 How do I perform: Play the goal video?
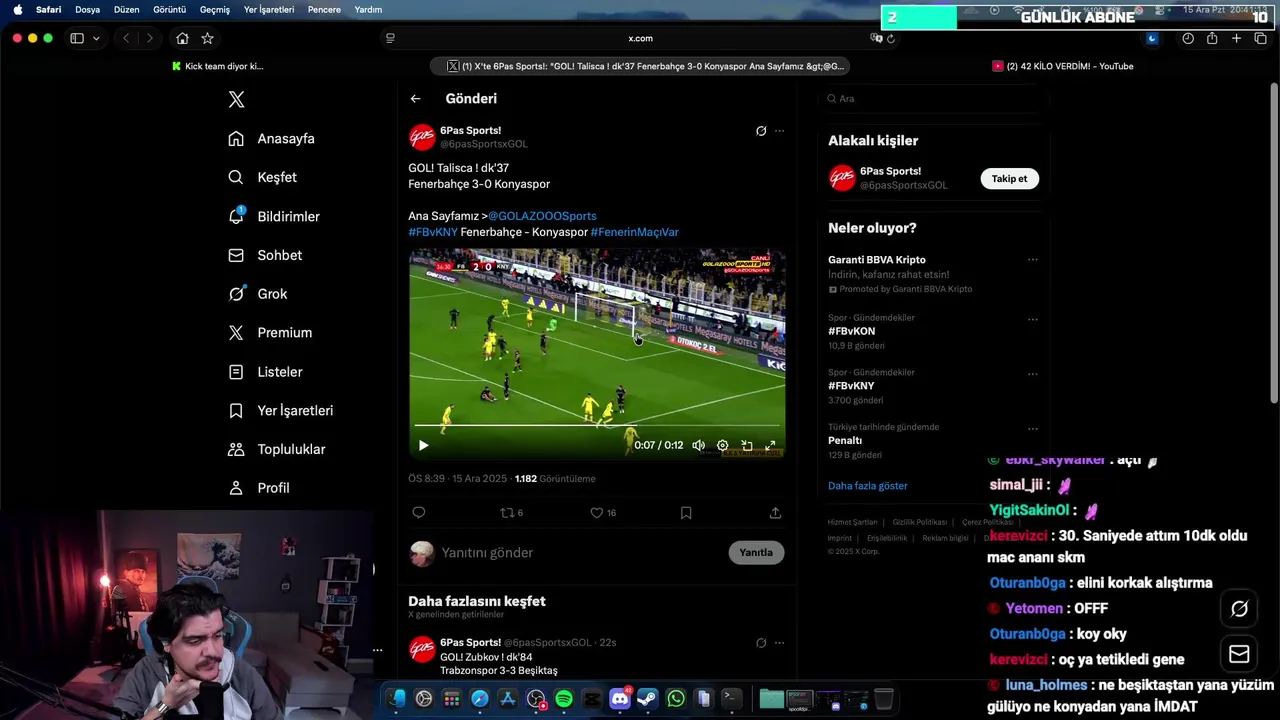pos(423,445)
